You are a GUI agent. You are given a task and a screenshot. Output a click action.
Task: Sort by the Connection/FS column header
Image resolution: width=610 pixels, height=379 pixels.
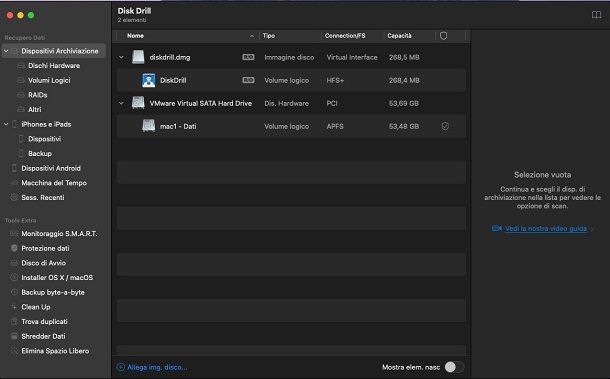[x=345, y=36]
